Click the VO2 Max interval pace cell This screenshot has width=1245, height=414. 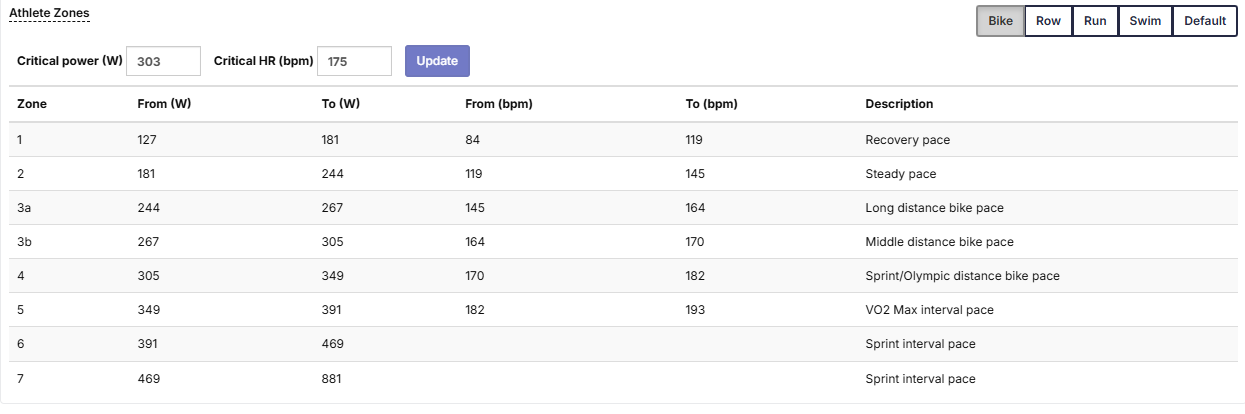pyautogui.click(x=929, y=310)
